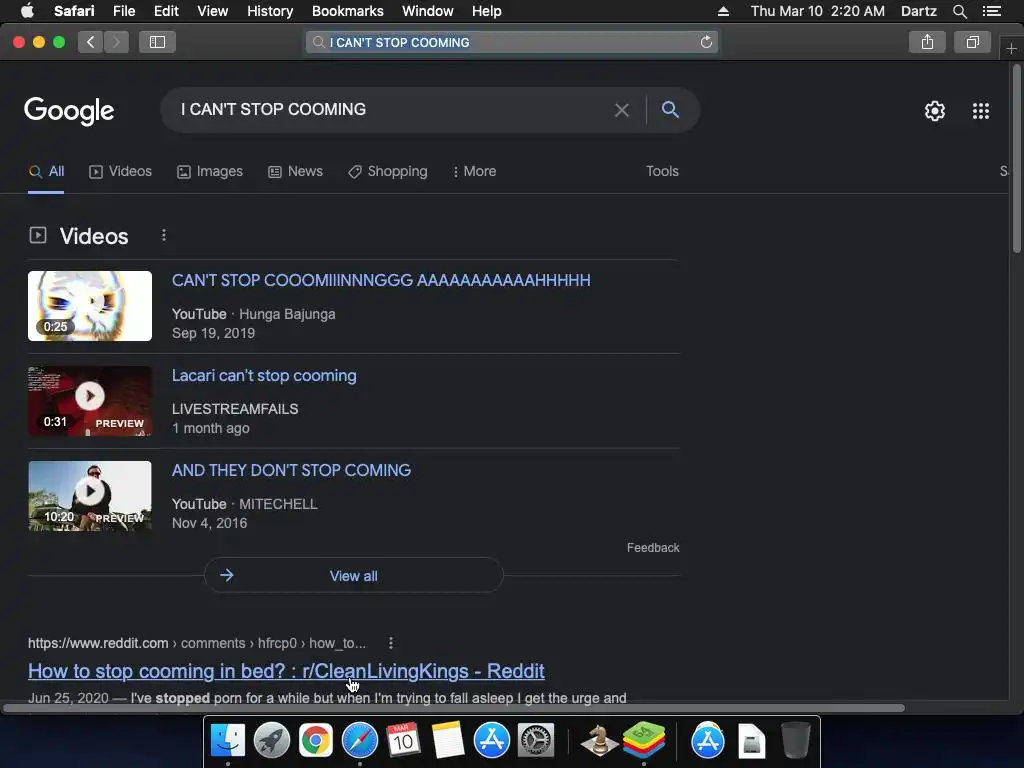Viewport: 1024px width, 768px height.
Task: Open Notes app in the Dock
Action: [x=447, y=741]
